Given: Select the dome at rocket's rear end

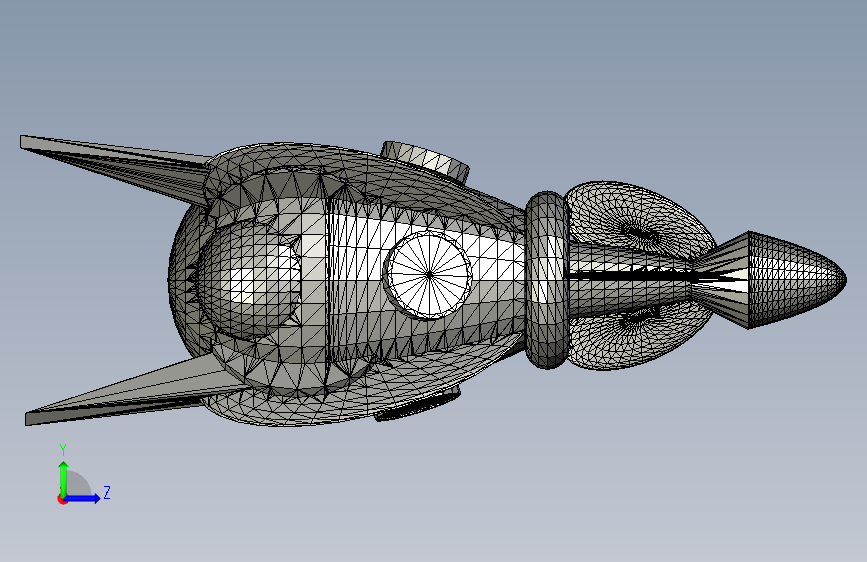Looking at the screenshot, I should click(x=249, y=278).
